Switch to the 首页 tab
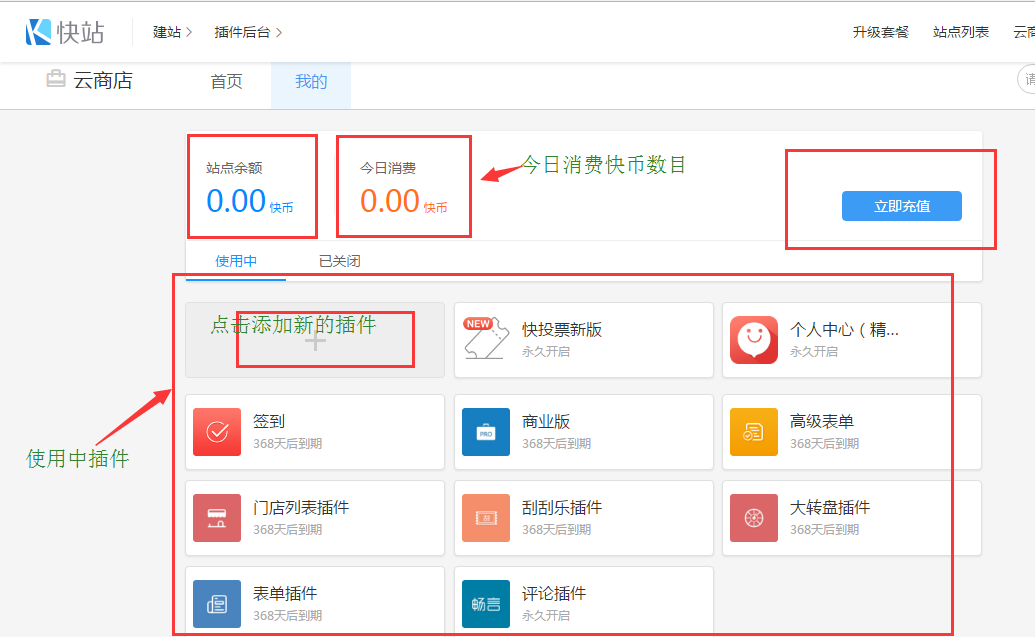1035x637 pixels. pos(226,82)
